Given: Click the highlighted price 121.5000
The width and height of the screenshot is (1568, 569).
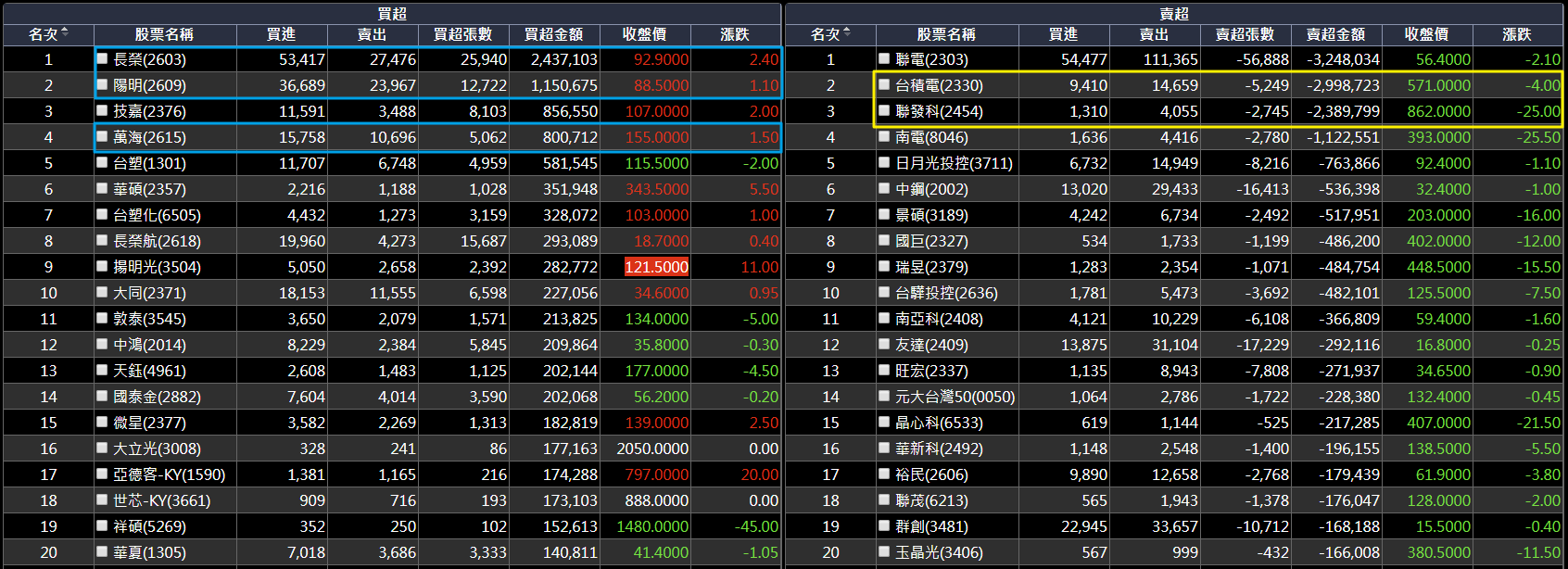Looking at the screenshot, I should tap(656, 267).
